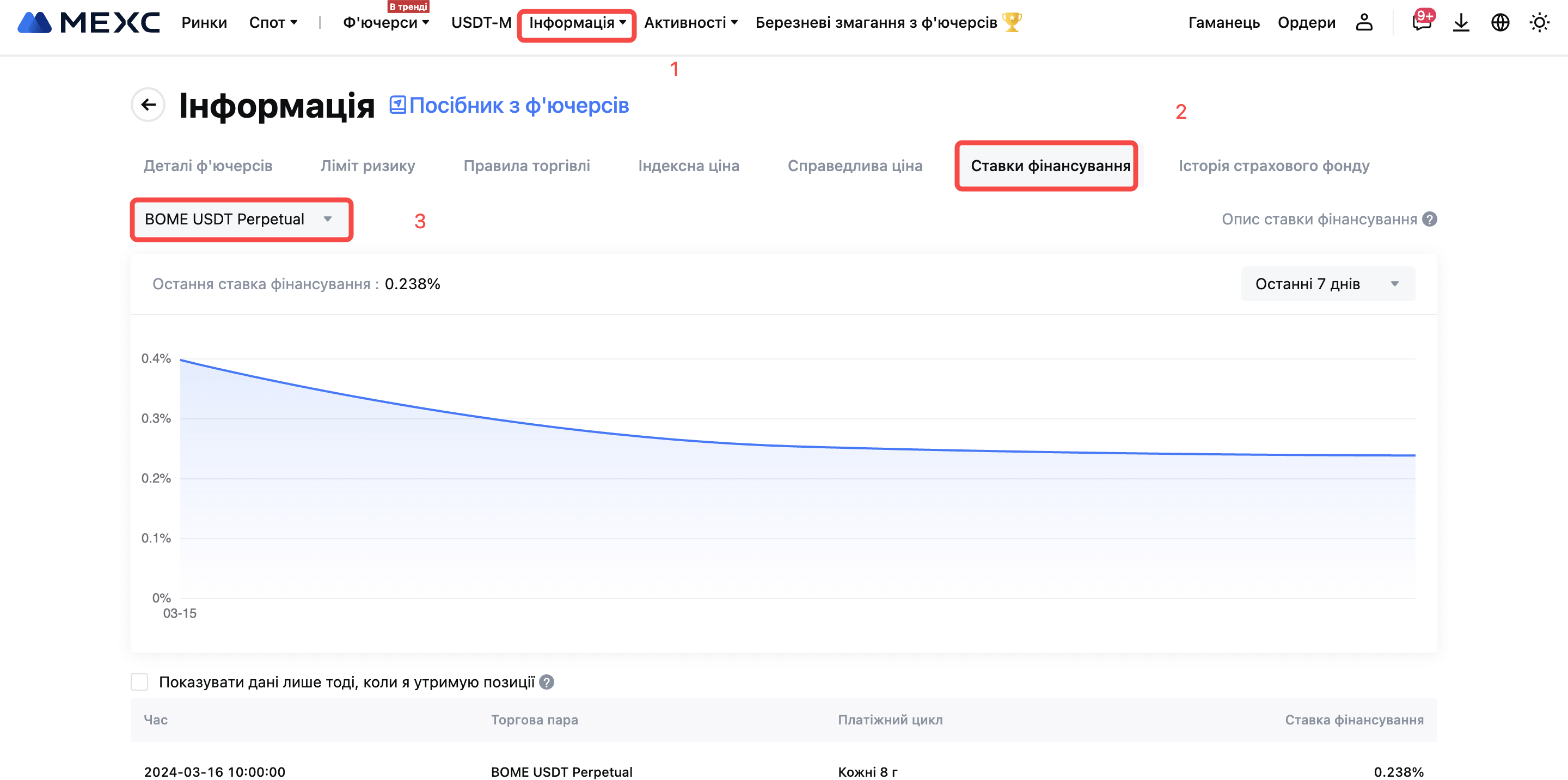Toggle the light/dark theme sun icon
Screen dimensions: 1568x780
1539,22
